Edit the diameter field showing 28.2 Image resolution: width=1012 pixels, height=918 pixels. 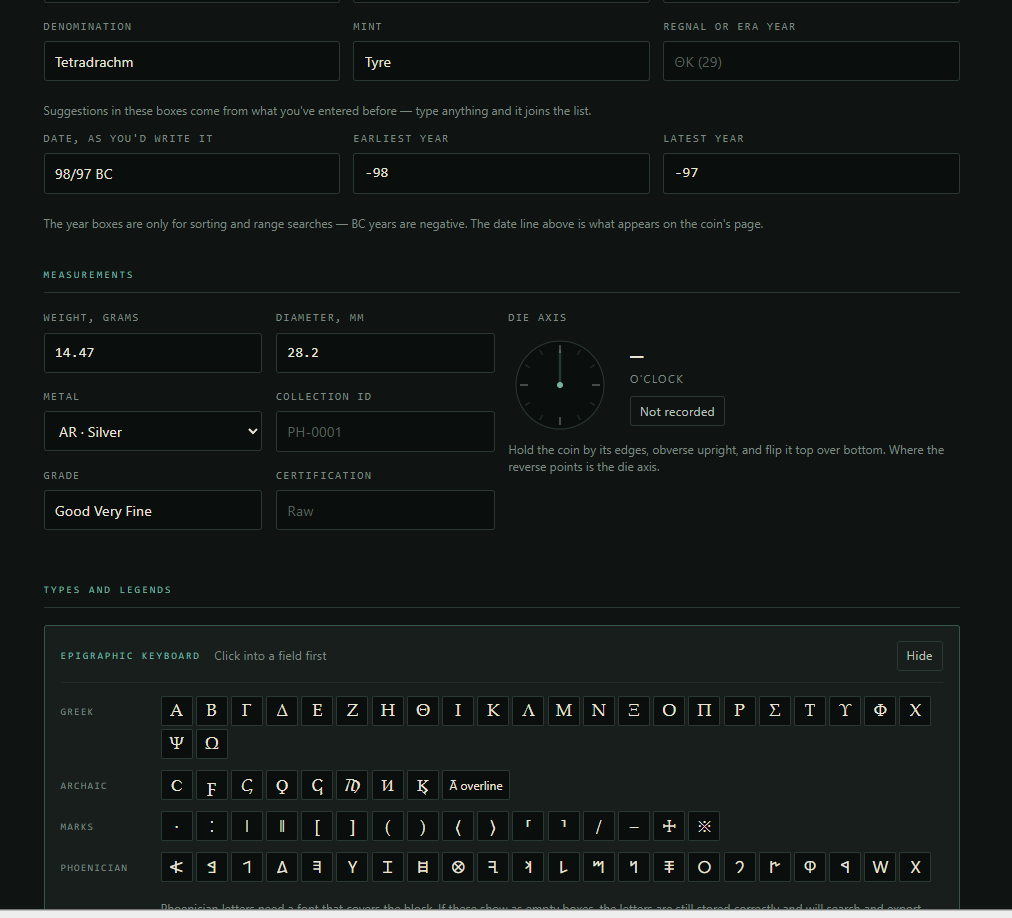pyautogui.click(x=385, y=352)
